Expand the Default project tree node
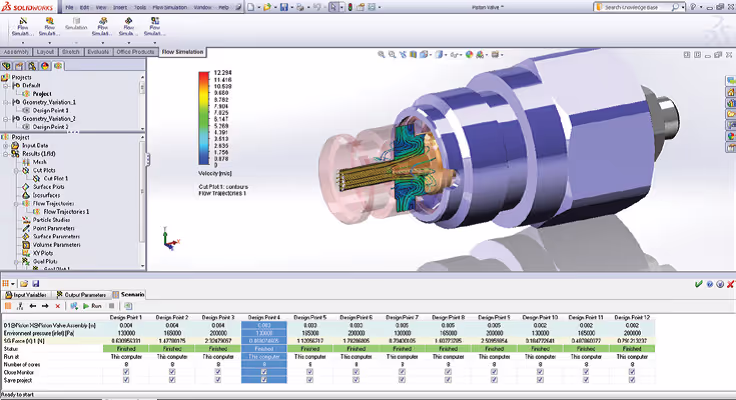This screenshot has height=400, width=736. point(6,85)
